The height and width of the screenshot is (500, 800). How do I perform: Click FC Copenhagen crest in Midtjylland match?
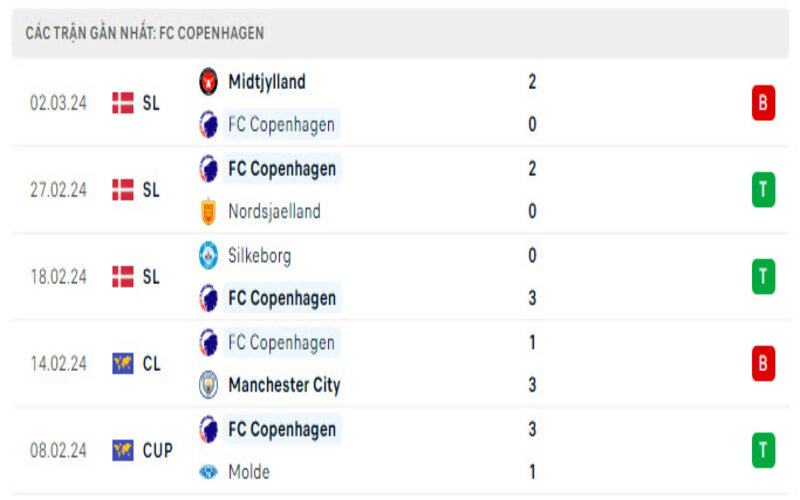[208, 125]
